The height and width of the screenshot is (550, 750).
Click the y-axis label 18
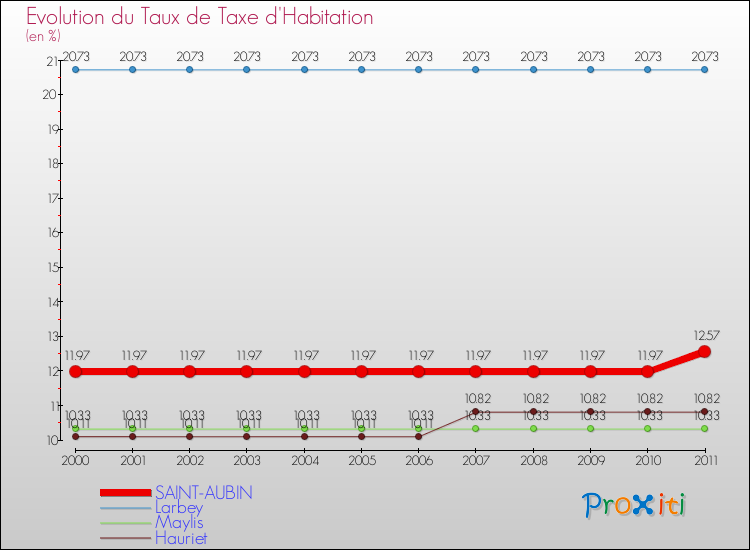(x=53, y=164)
